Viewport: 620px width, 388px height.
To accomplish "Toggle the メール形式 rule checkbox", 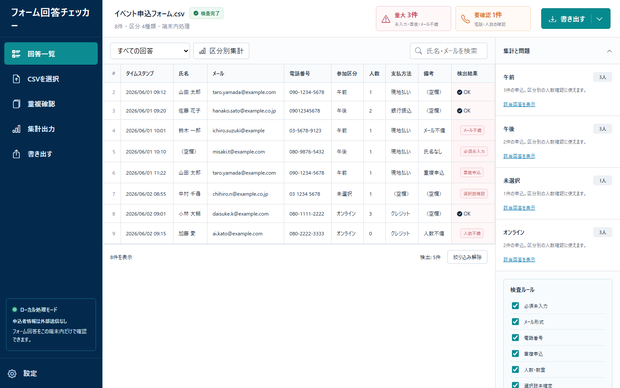I will [x=515, y=322].
